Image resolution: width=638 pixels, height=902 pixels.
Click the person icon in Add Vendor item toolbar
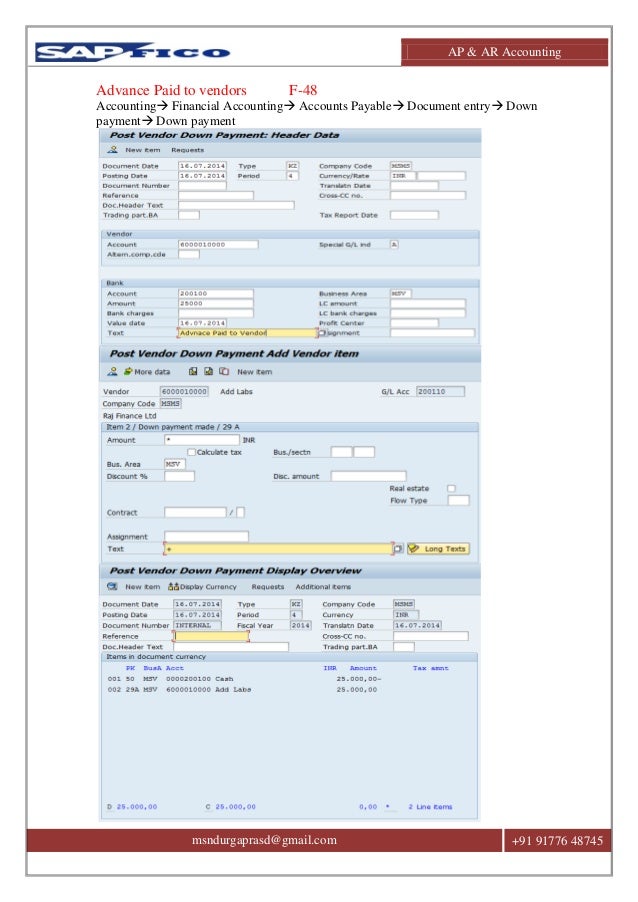[112, 372]
